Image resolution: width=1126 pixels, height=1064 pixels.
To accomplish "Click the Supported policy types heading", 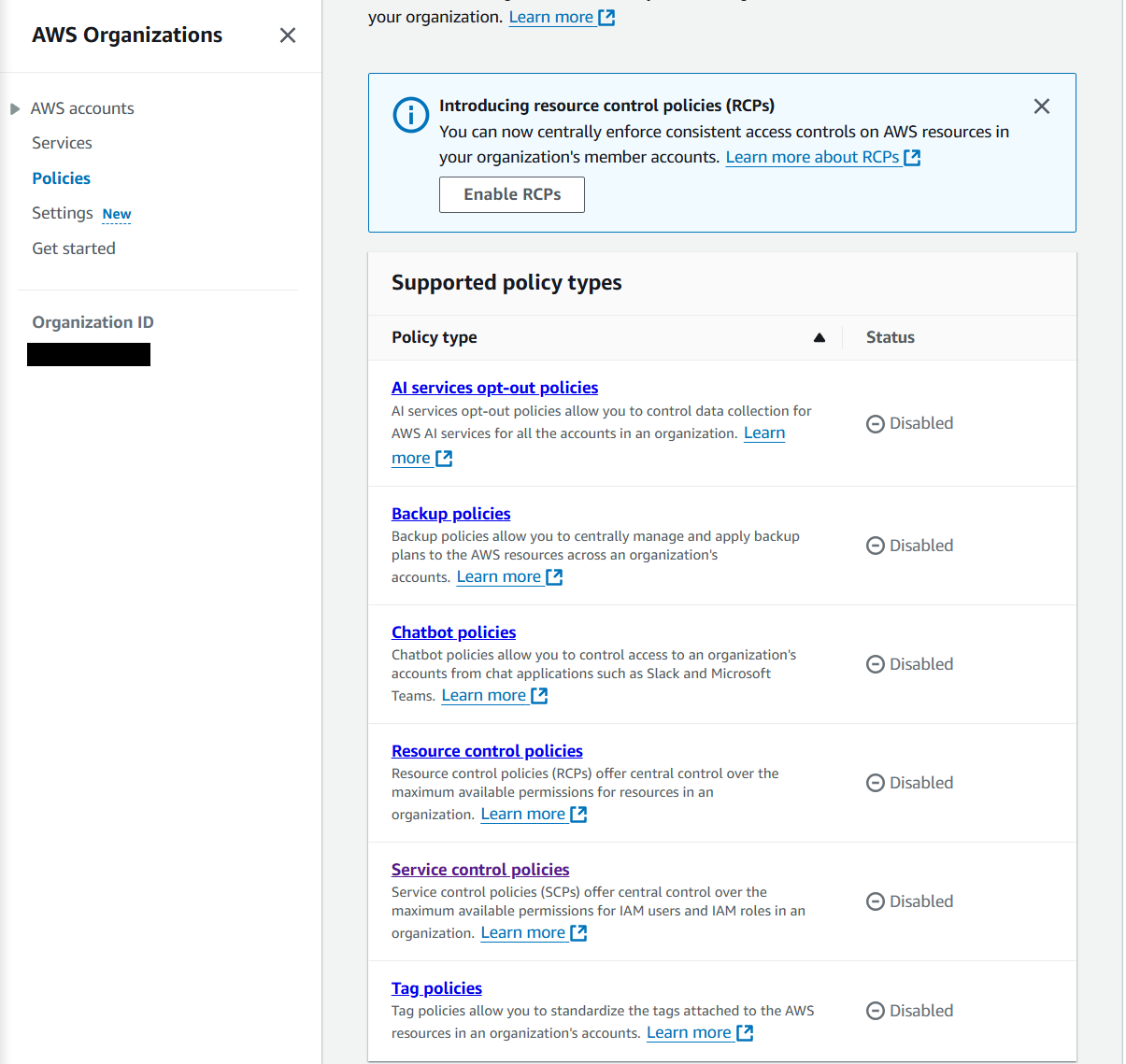I will (x=506, y=282).
